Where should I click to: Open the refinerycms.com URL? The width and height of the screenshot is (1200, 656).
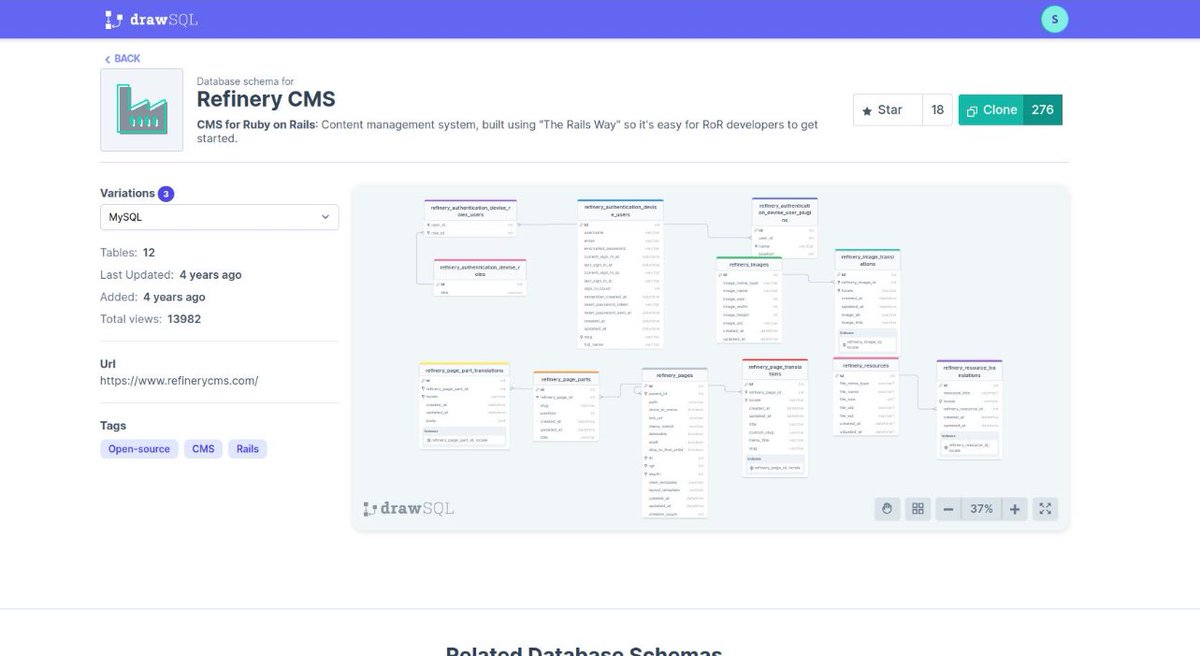click(179, 380)
